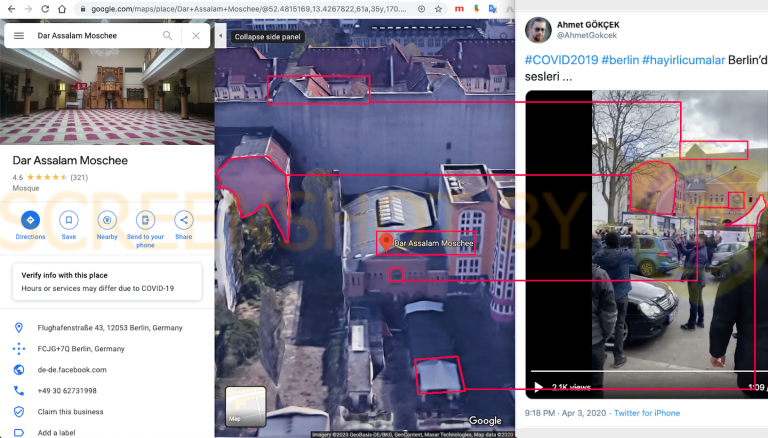Click the browser back arrow
Screen dimensions: 768x438
(12, 9)
